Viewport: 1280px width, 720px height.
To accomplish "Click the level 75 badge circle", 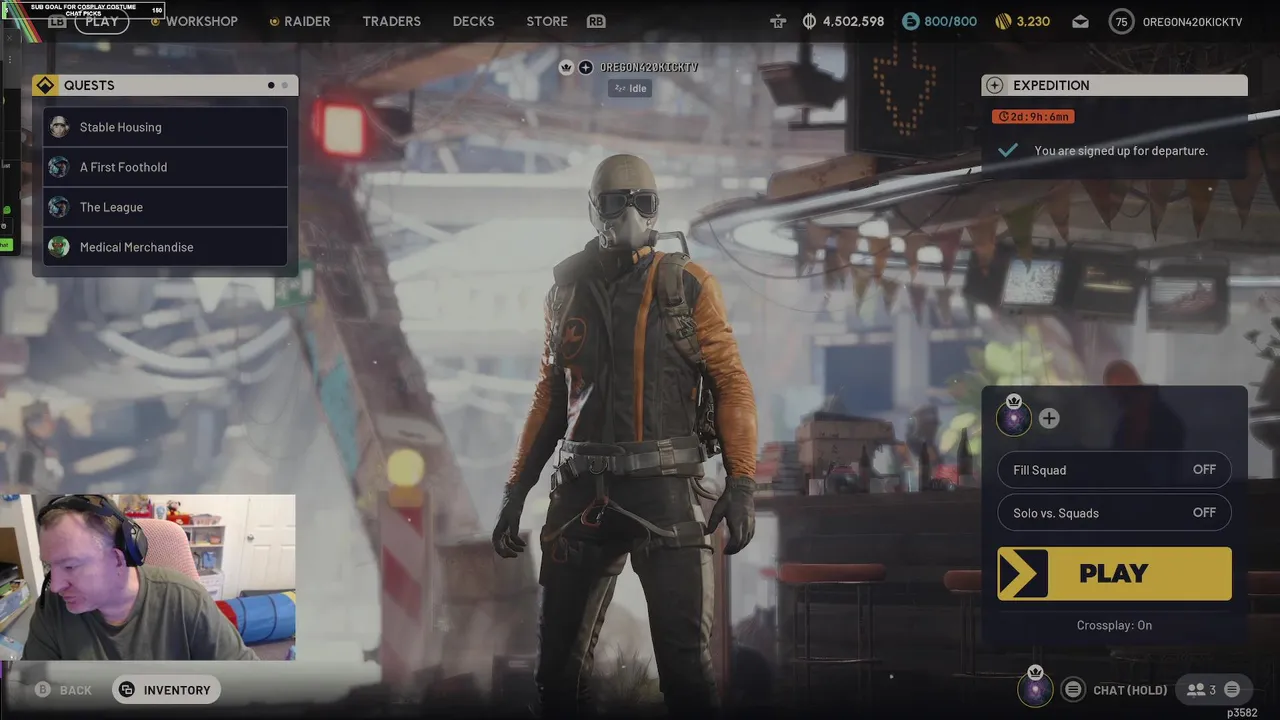I will point(1122,21).
